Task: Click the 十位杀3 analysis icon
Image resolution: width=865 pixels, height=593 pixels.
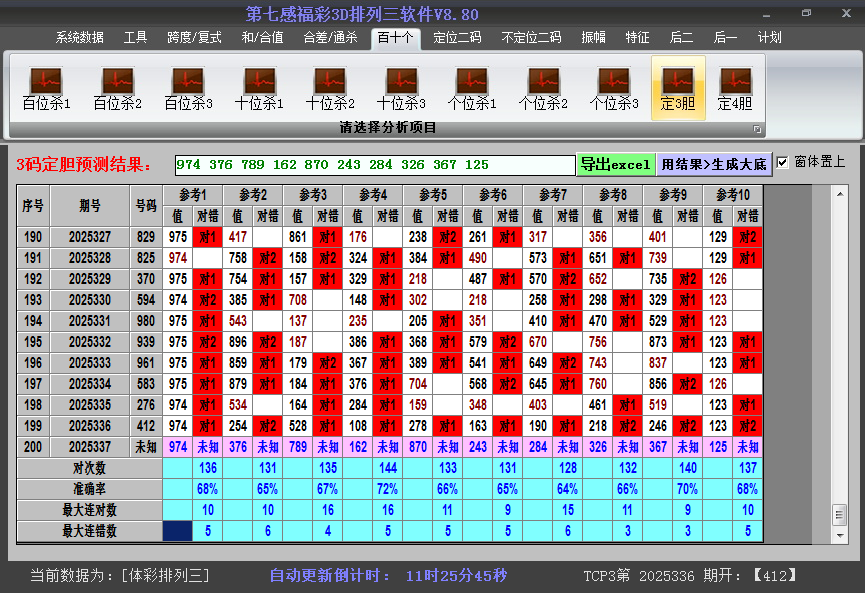Action: [x=401, y=88]
